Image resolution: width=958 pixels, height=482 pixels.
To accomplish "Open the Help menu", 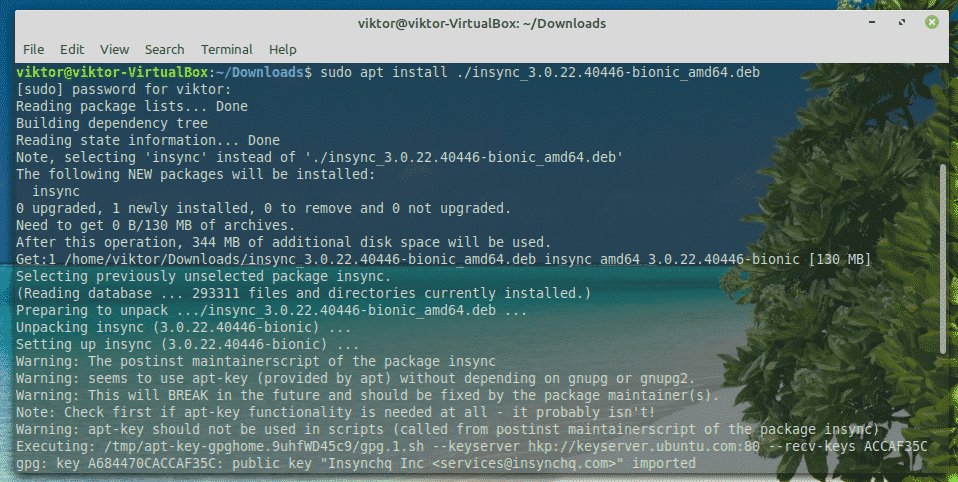I will coord(282,49).
